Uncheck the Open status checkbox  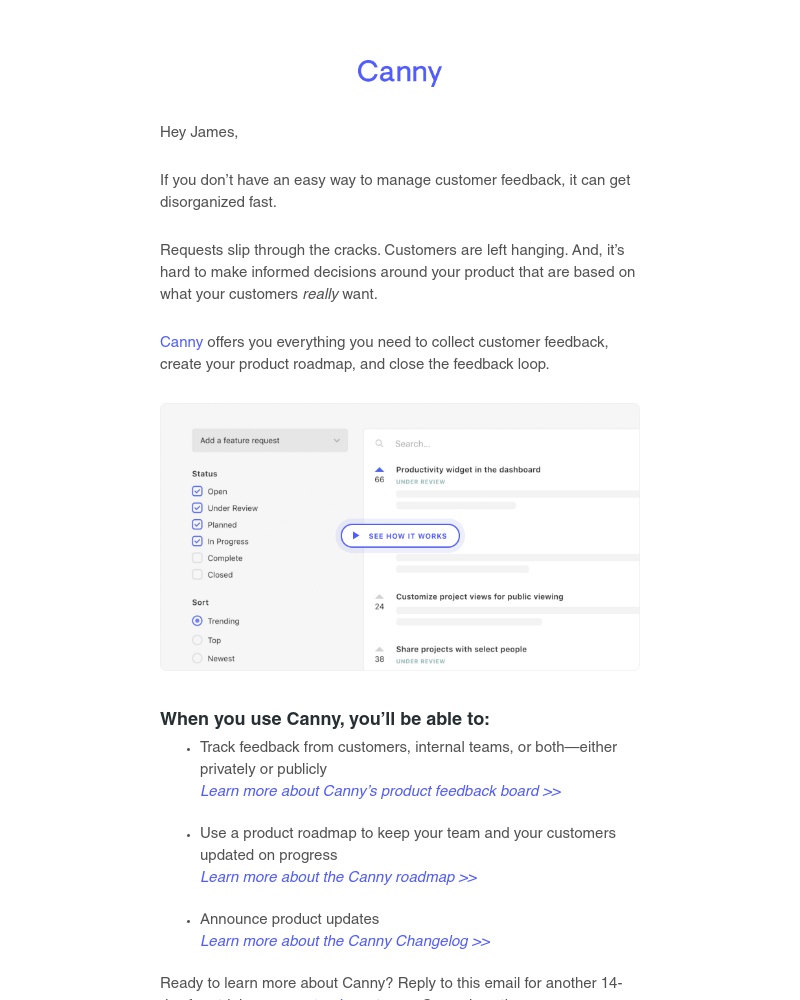[197, 491]
